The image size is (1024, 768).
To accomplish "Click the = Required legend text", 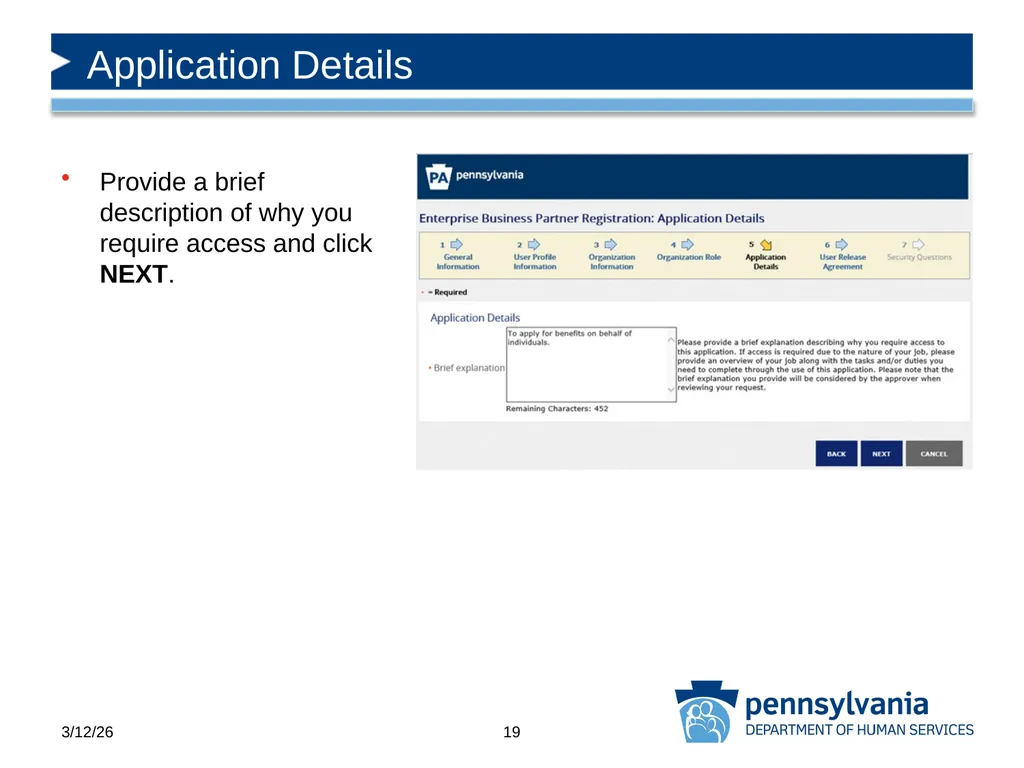I will [447, 292].
